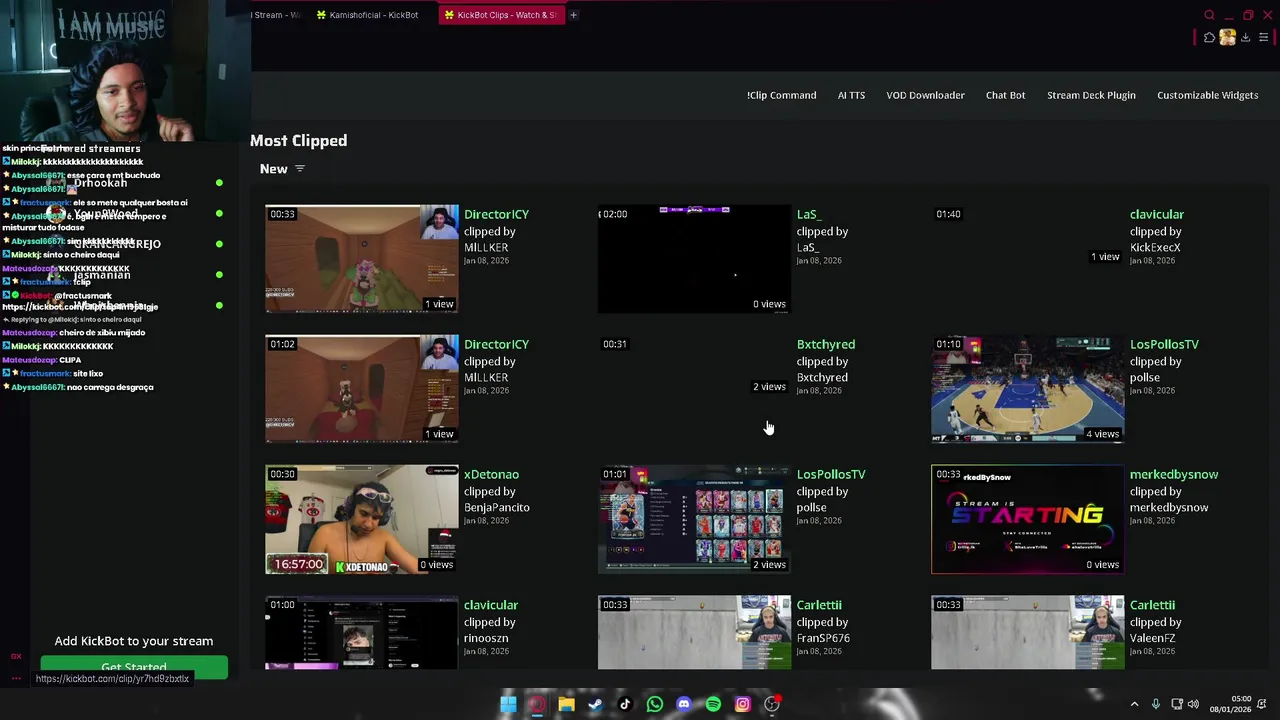This screenshot has height=720, width=1280.
Task: Open Opera GX browser from taskbar
Action: [x=537, y=704]
